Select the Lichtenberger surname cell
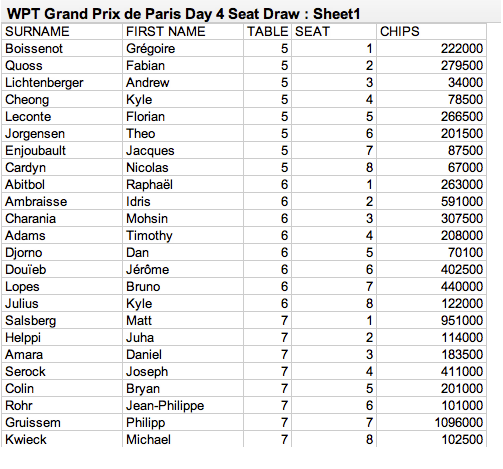Image resolution: width=503 pixels, height=469 pixels. click(62, 83)
